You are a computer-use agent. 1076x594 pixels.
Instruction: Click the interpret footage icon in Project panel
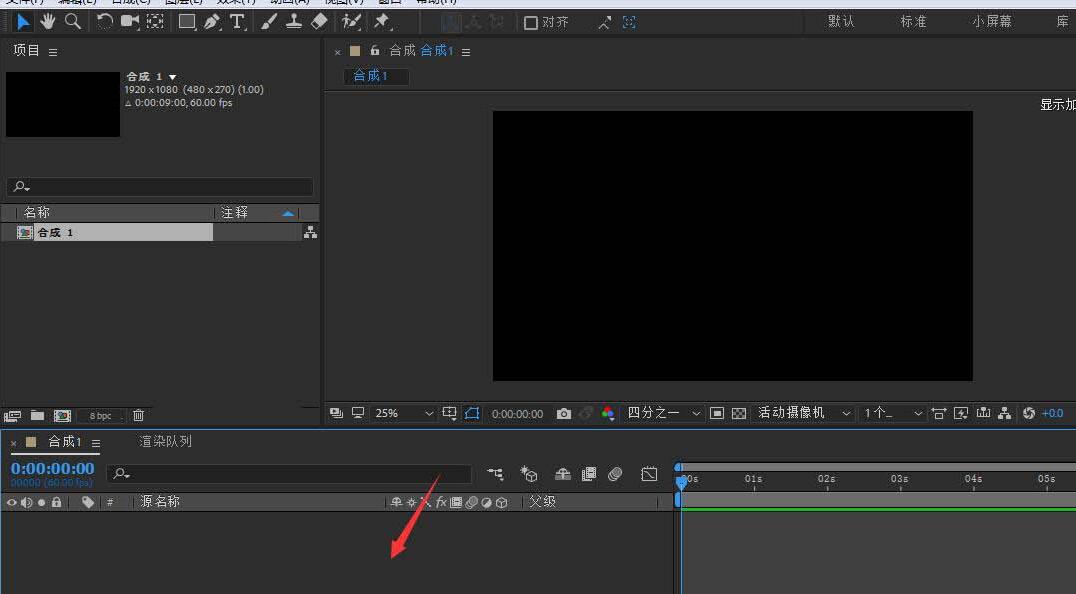tap(12, 416)
